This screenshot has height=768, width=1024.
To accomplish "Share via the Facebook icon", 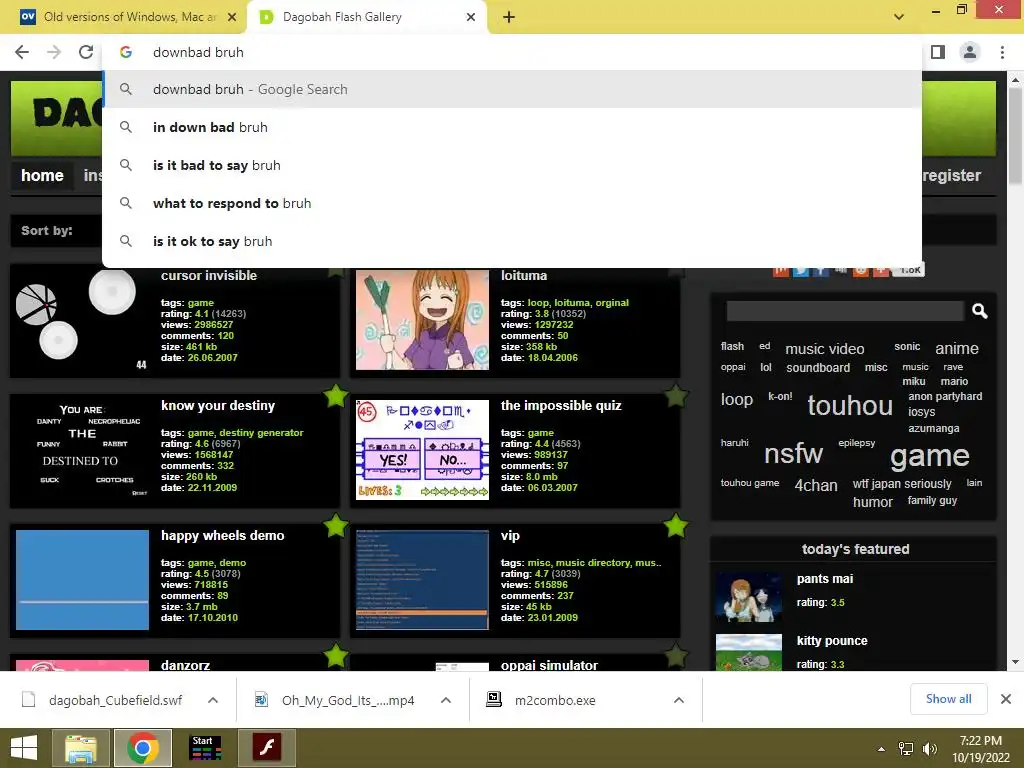I will 821,270.
